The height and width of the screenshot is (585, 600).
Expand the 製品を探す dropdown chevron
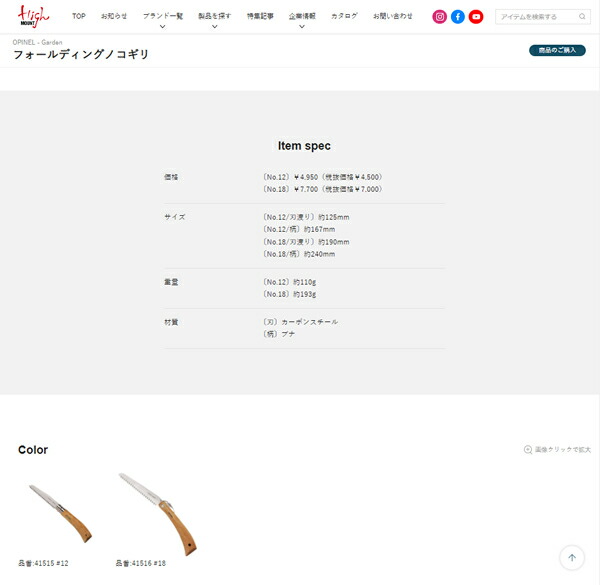click(215, 27)
